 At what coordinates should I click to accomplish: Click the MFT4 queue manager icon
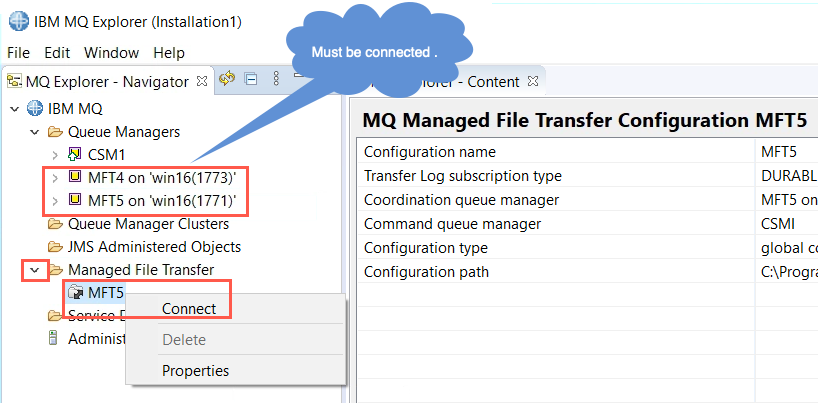75,177
